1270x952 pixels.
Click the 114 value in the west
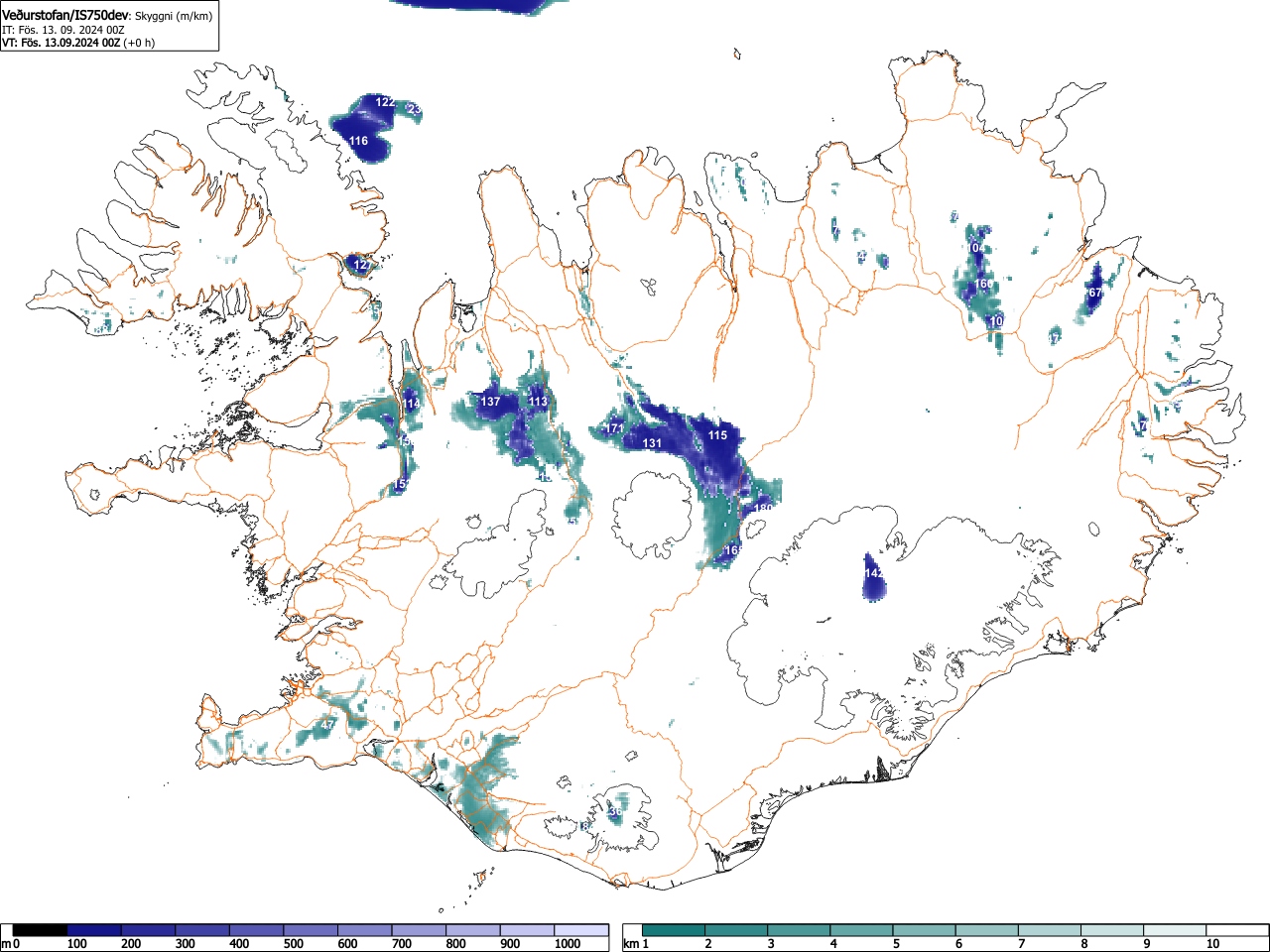(411, 404)
